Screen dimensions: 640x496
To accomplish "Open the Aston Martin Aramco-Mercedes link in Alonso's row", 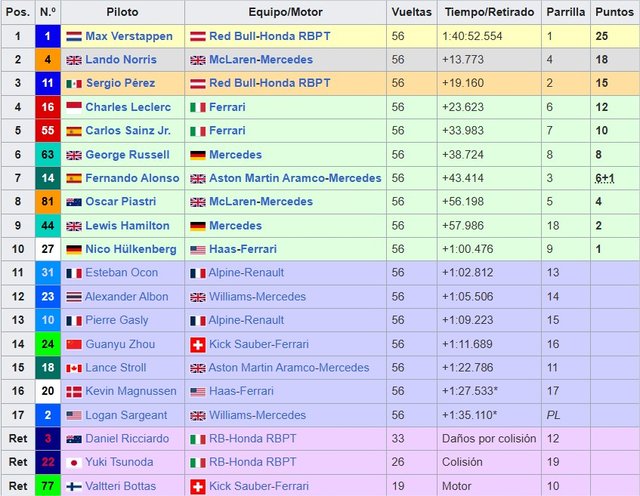I will point(295,178).
